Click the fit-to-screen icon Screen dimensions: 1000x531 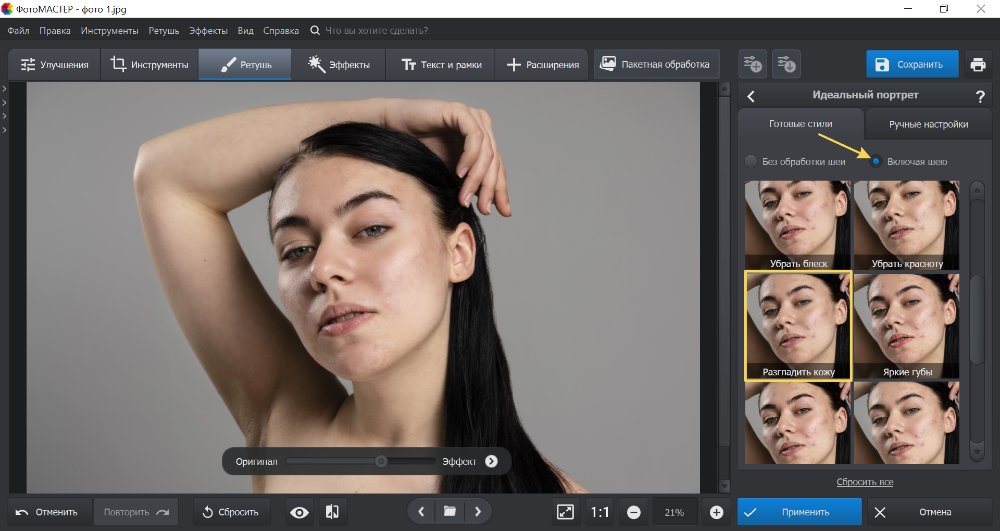pos(565,512)
